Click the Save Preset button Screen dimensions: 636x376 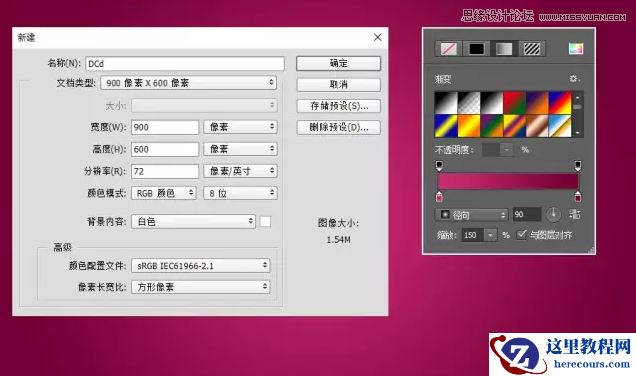[x=338, y=106]
